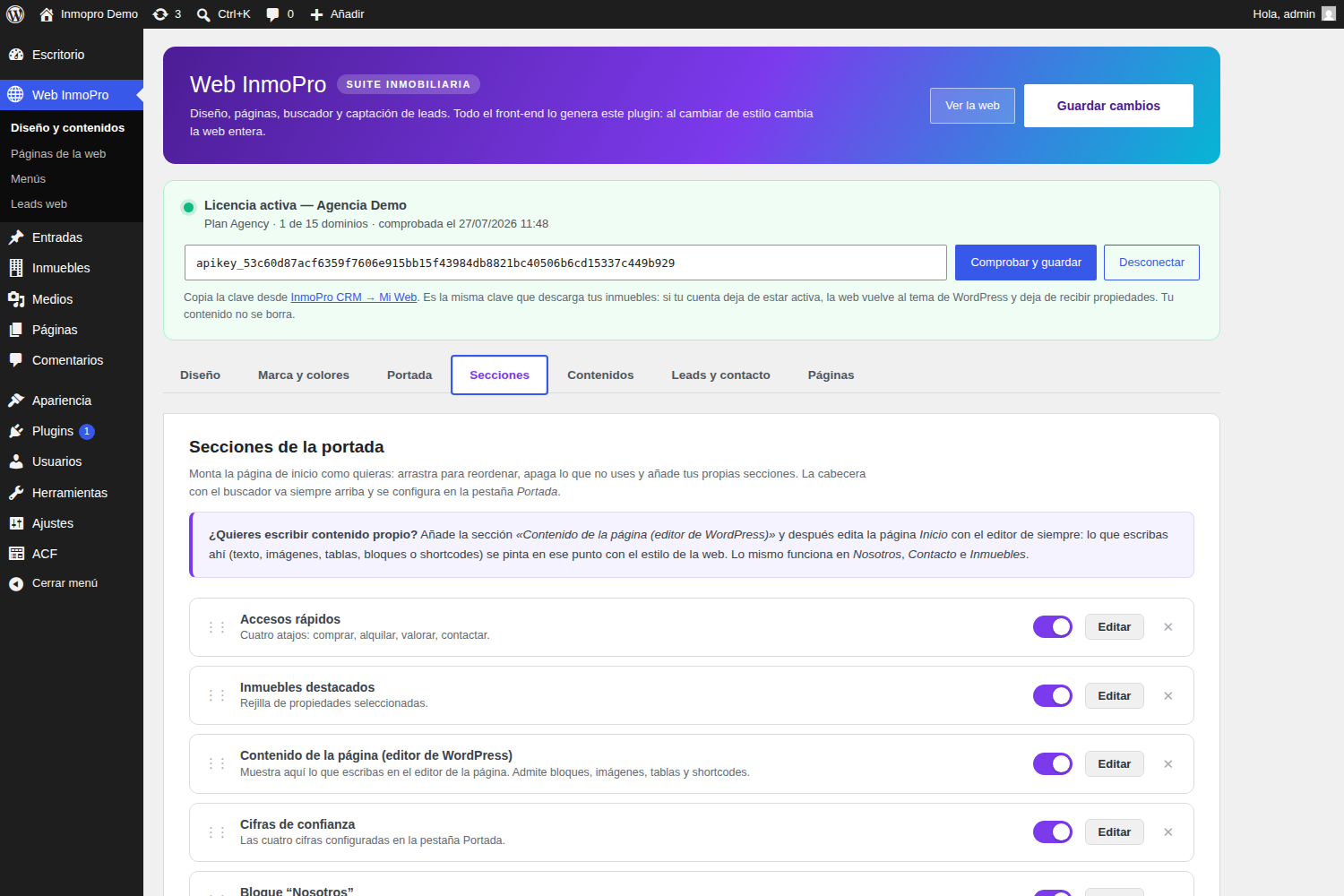Edit the Accesos rápidos section
Viewport: 1344px width, 896px height.
coord(1115,627)
